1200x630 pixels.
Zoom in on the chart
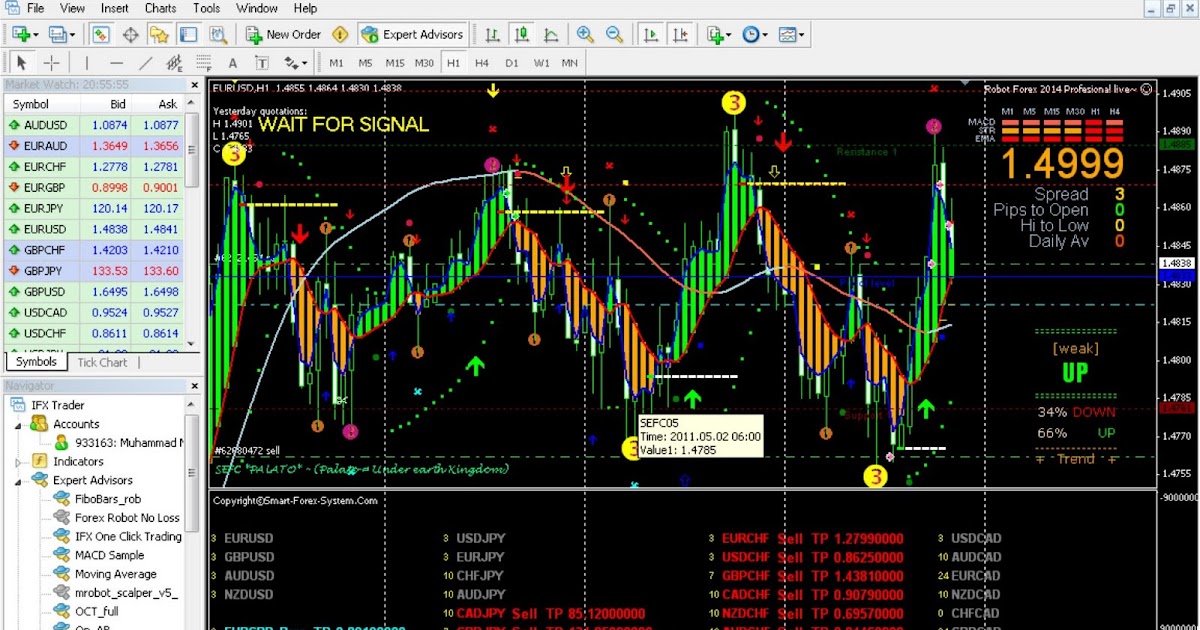tap(585, 35)
